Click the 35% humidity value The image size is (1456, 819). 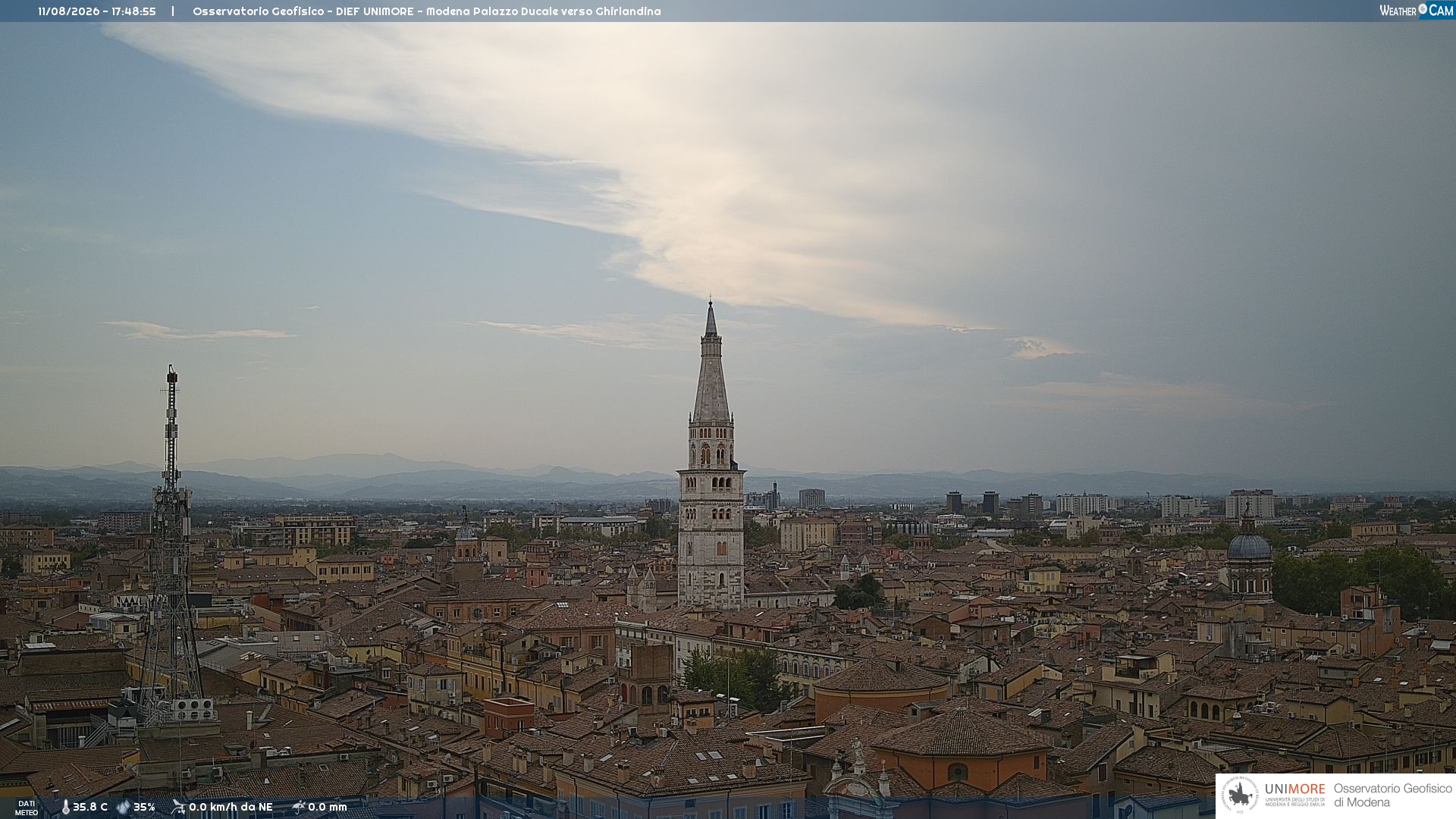[144, 807]
